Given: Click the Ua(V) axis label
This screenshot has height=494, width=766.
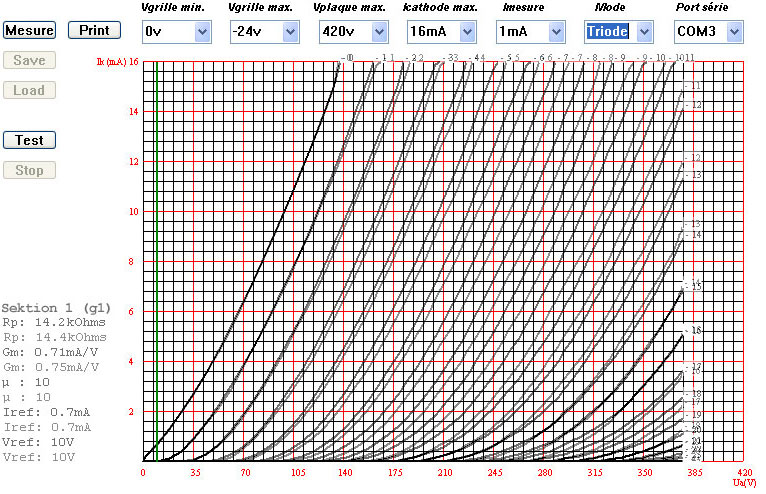Looking at the screenshot, I should [x=745, y=483].
